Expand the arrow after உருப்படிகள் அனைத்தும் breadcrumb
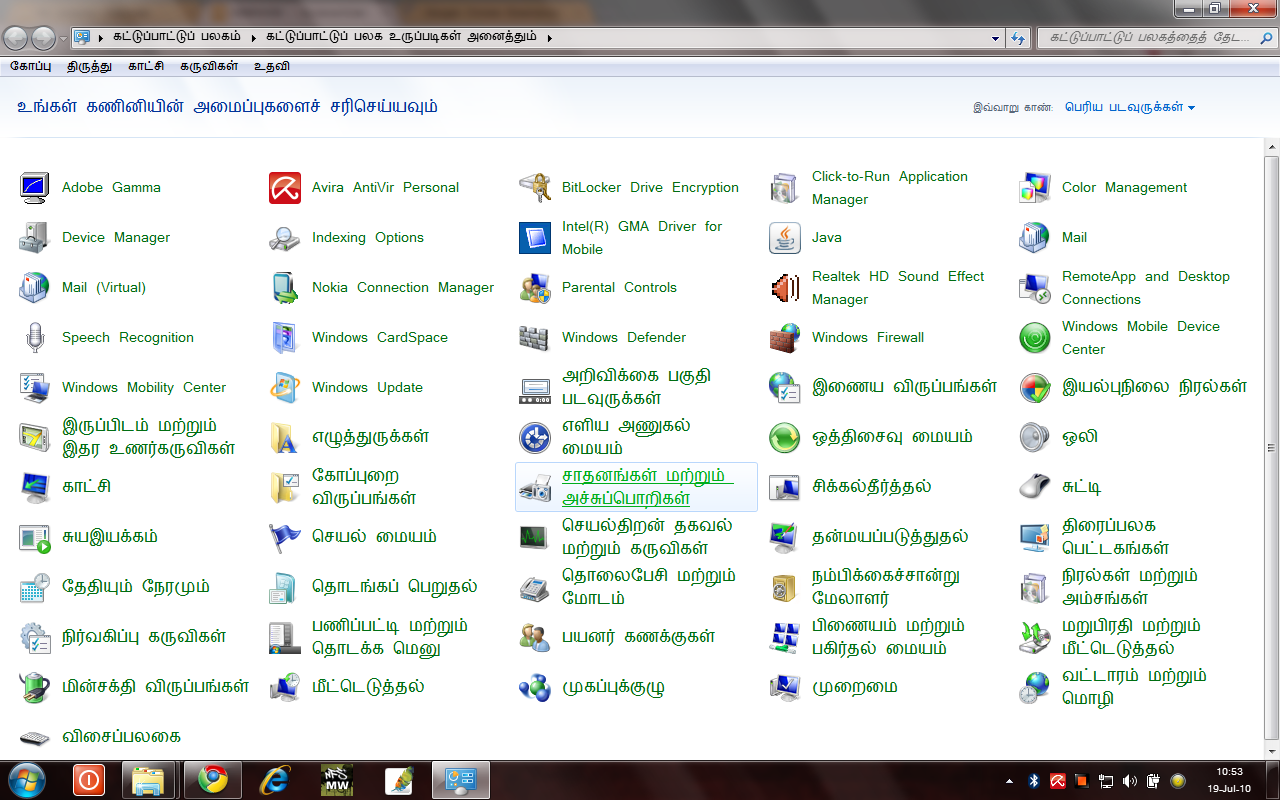The width and height of the screenshot is (1280, 800). 550,38
